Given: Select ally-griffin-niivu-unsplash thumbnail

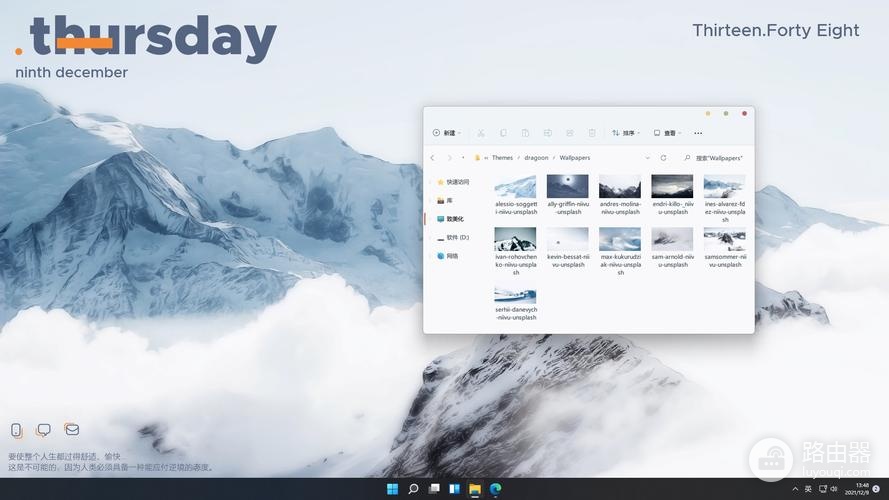Looking at the screenshot, I should [568, 187].
